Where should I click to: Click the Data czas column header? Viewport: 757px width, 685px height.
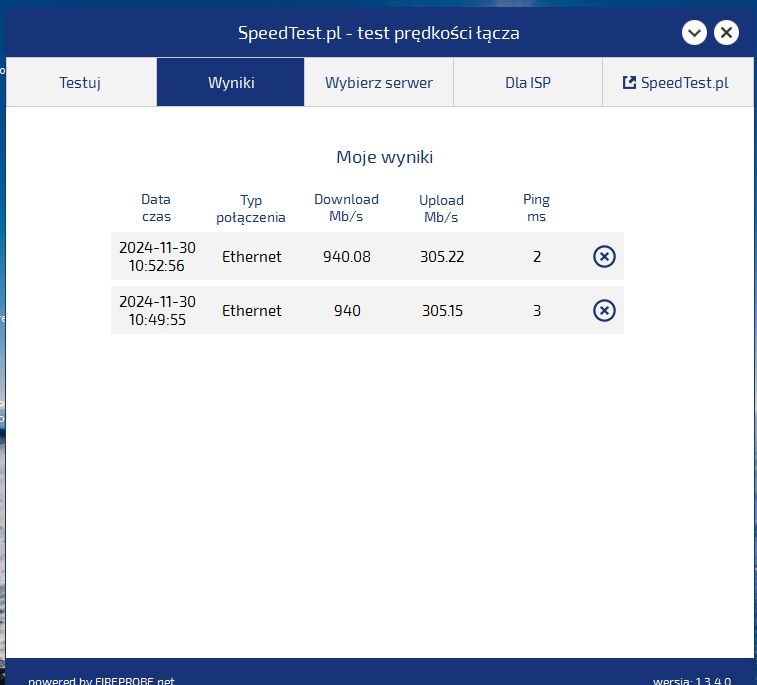point(156,208)
